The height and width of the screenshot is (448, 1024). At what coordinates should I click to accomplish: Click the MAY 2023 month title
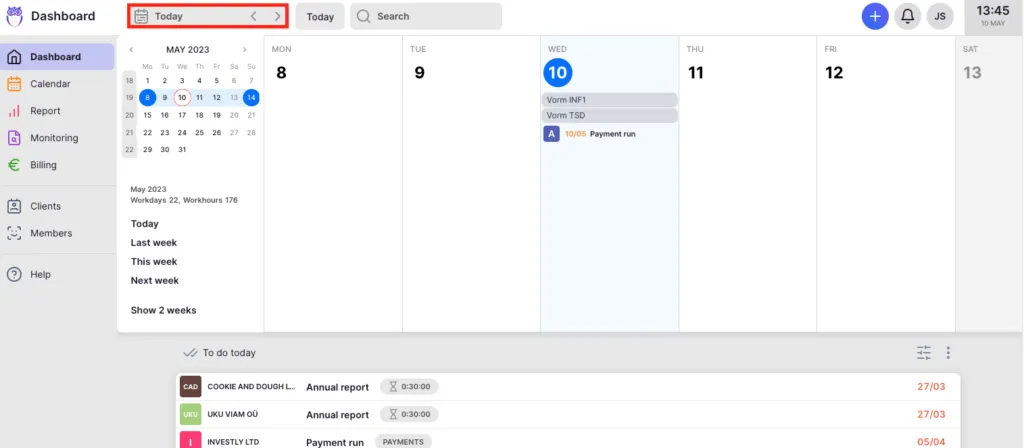point(187,50)
